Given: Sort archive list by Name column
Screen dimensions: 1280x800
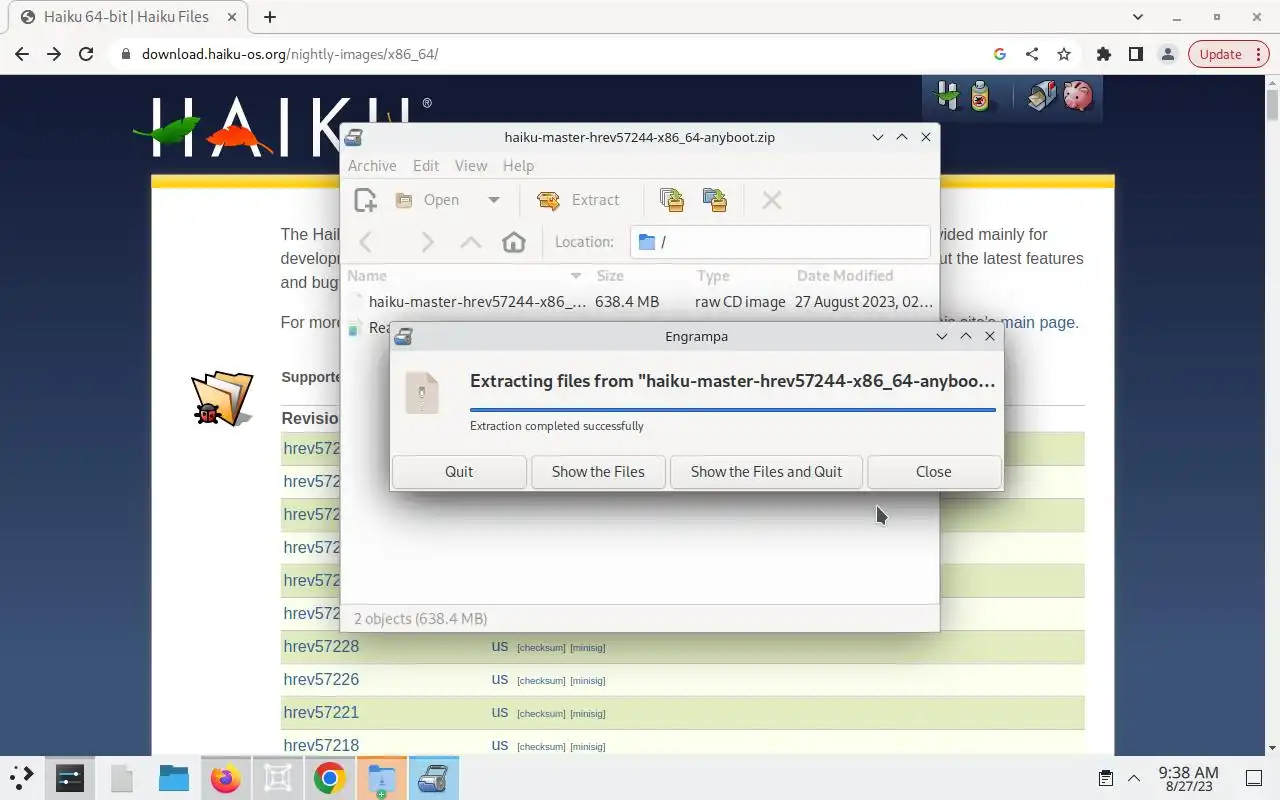Looking at the screenshot, I should click(466, 276).
